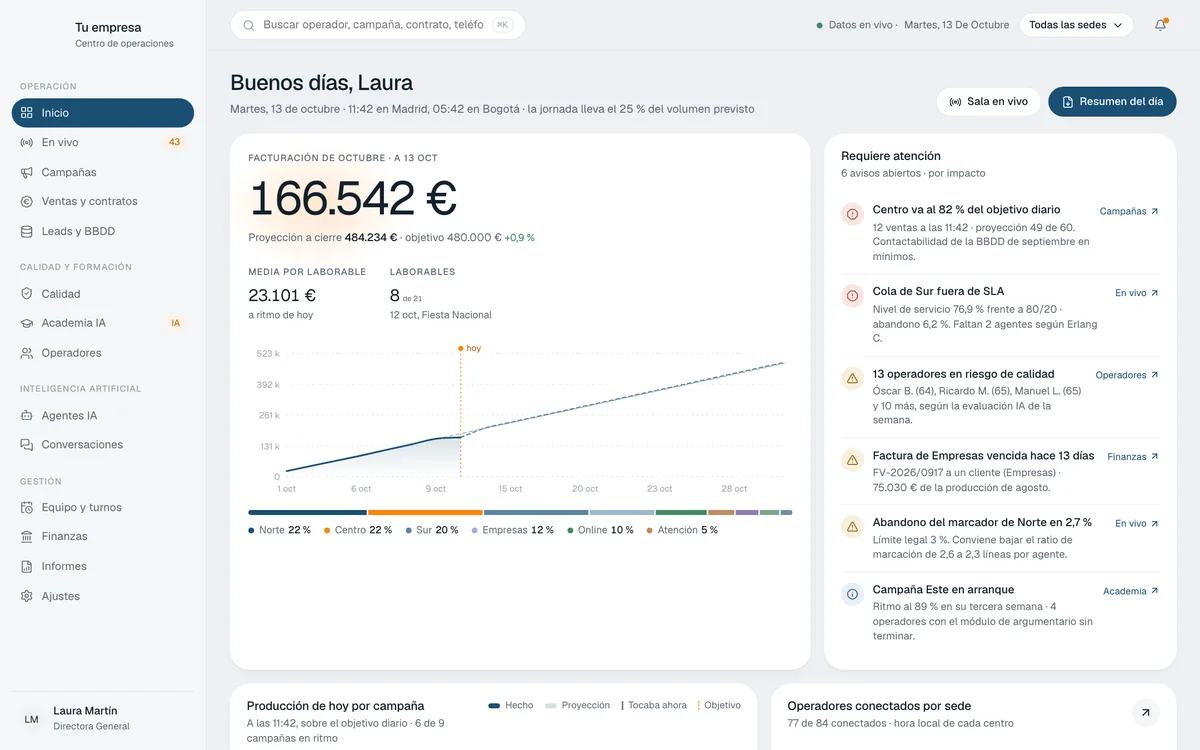Click the broadcast icon in Sala en vivo

[x=955, y=102]
